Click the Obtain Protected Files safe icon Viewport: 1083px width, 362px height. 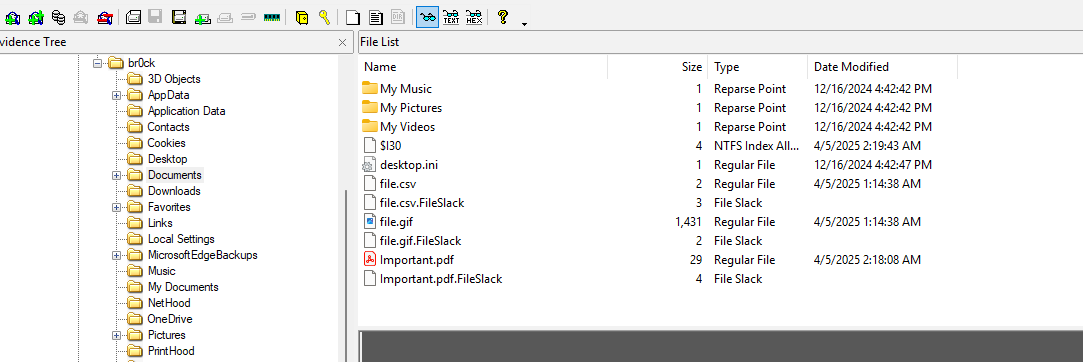(301, 17)
